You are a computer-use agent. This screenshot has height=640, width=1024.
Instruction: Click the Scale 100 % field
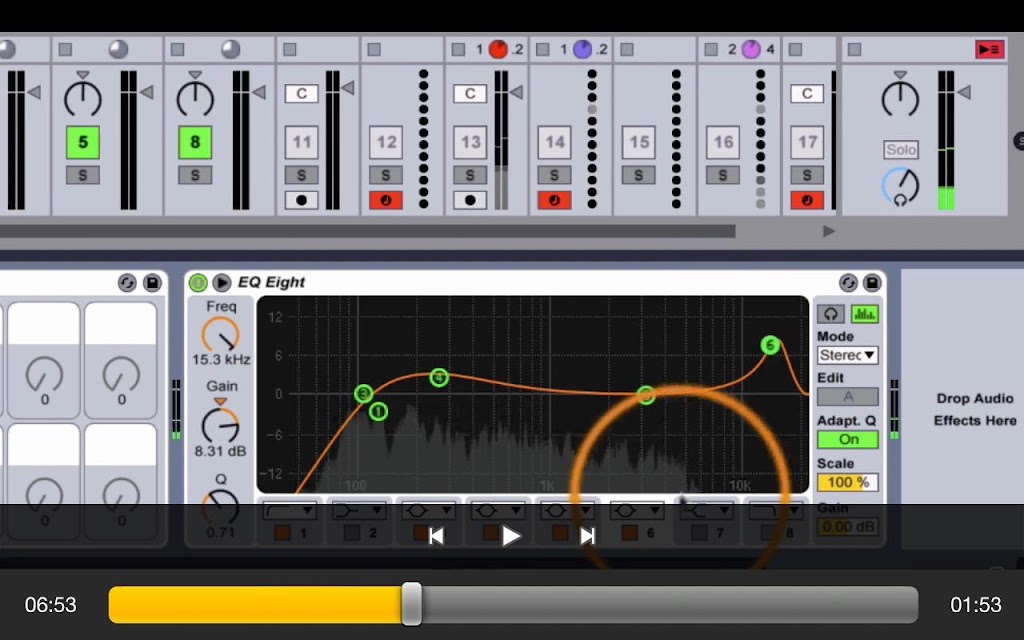click(848, 483)
